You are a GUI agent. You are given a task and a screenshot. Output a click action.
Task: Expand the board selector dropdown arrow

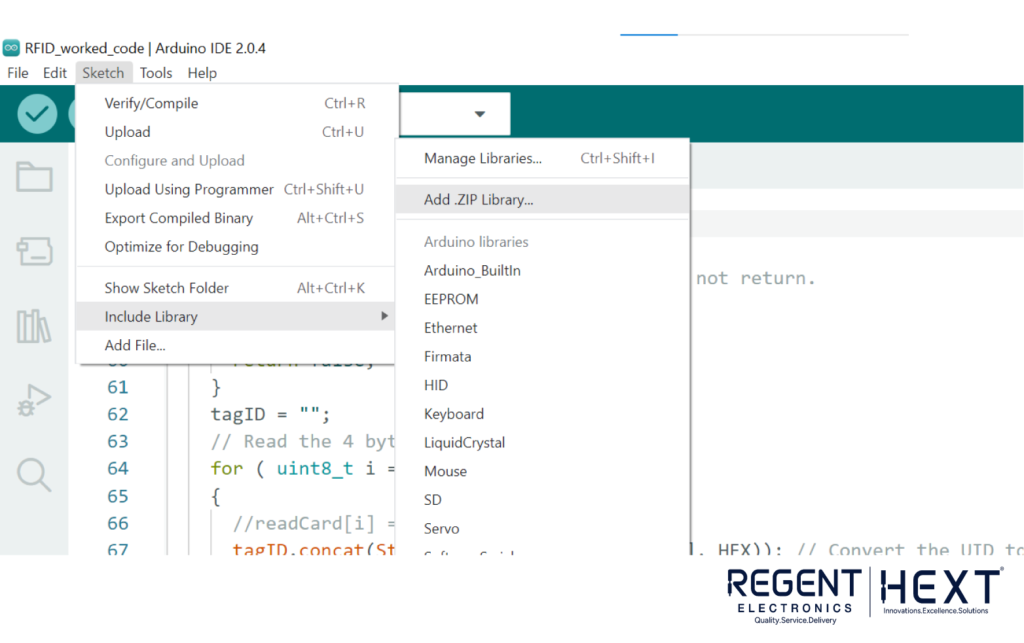pyautogui.click(x=479, y=114)
